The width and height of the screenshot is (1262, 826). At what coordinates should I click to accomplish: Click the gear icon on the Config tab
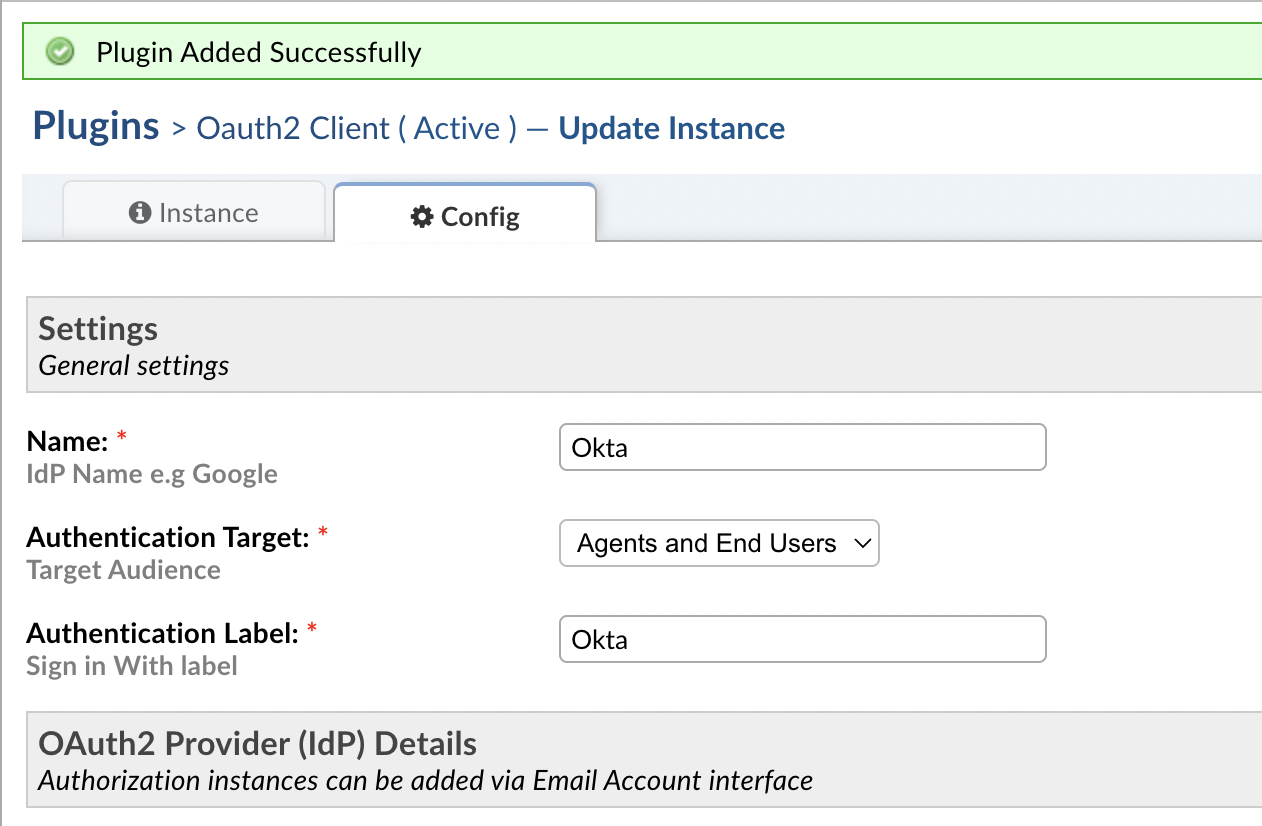[421, 216]
